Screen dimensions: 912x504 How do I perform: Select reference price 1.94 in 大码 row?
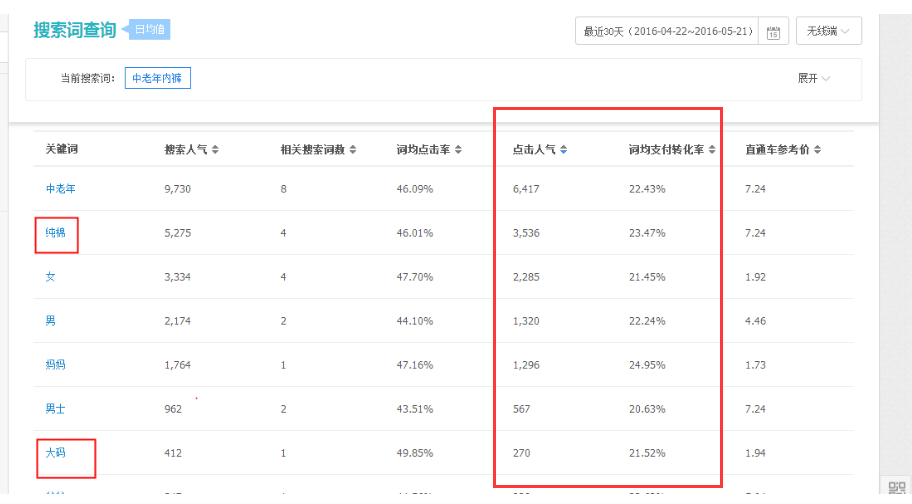[x=755, y=453]
